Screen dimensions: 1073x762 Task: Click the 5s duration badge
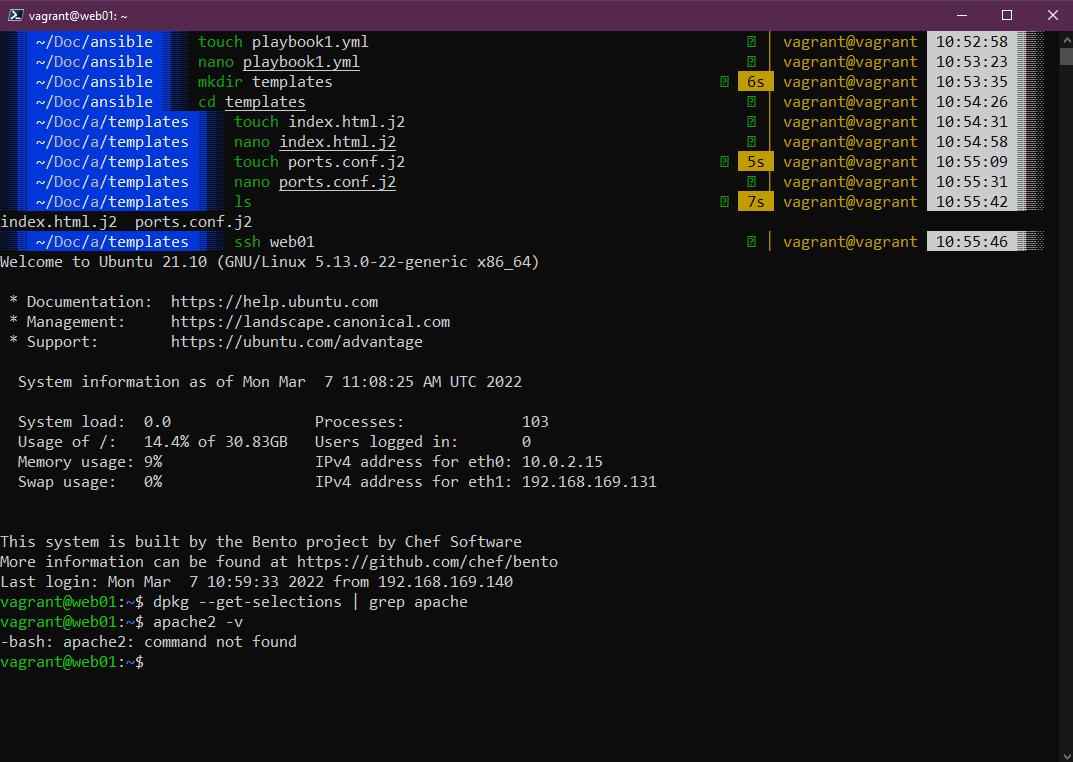coord(755,161)
